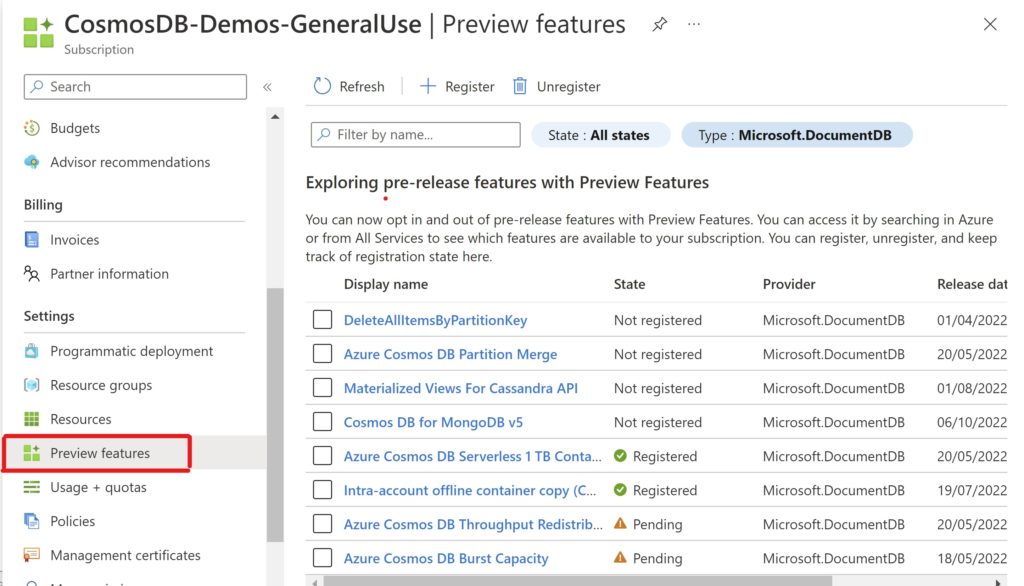
Task: Tick the Azure Cosmos DB Burst Capacity checkbox
Action: pyautogui.click(x=322, y=558)
